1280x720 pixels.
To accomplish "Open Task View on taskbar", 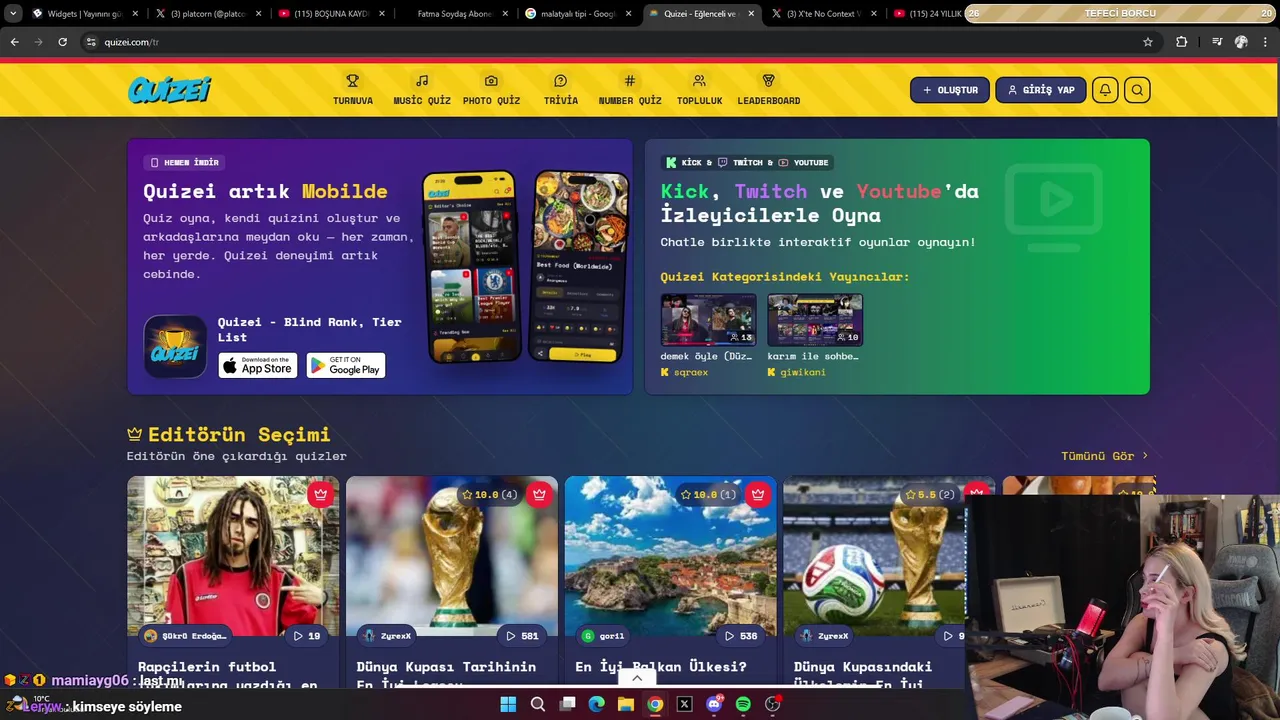I will [567, 704].
